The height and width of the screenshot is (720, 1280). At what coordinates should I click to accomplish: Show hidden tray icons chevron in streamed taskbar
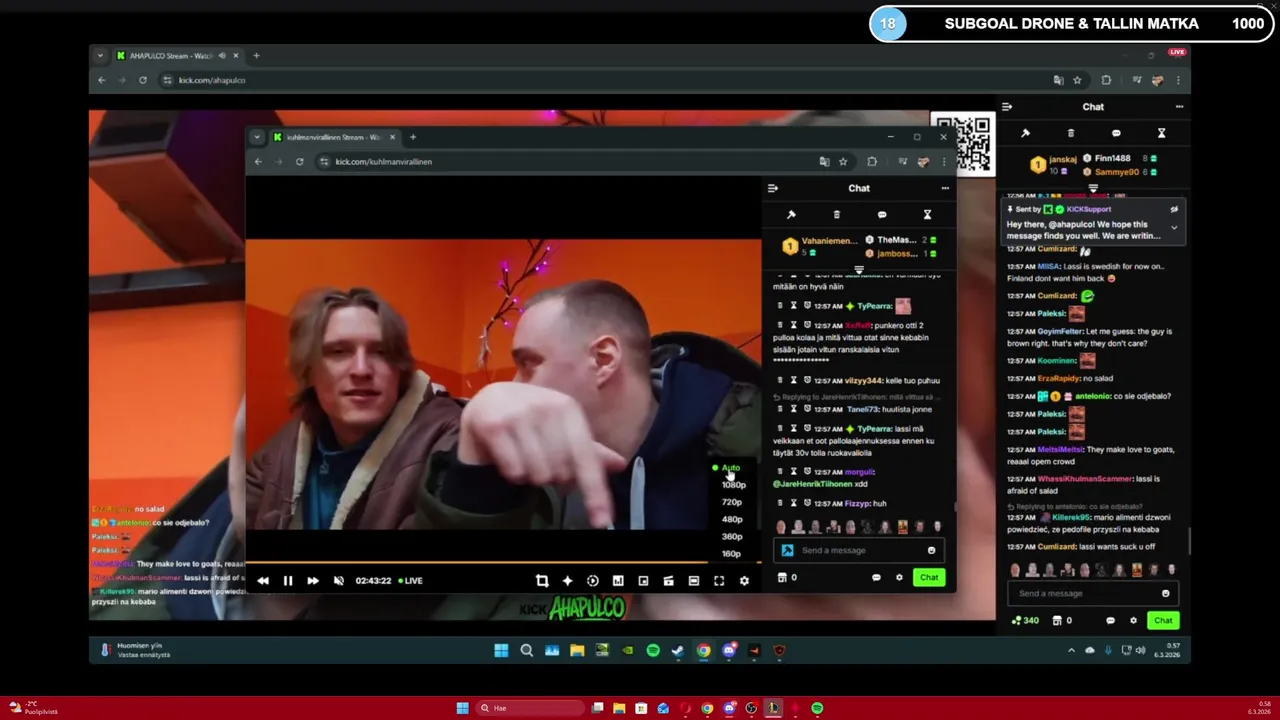(1071, 650)
